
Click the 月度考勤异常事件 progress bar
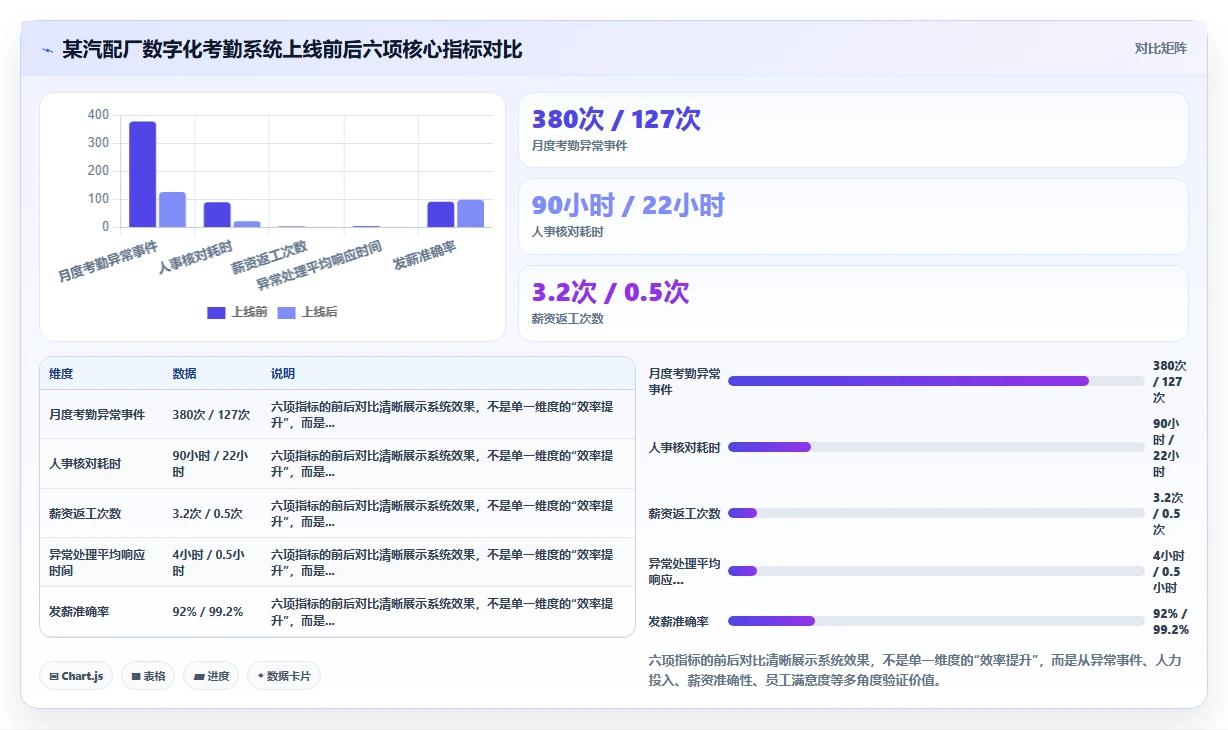pos(936,381)
